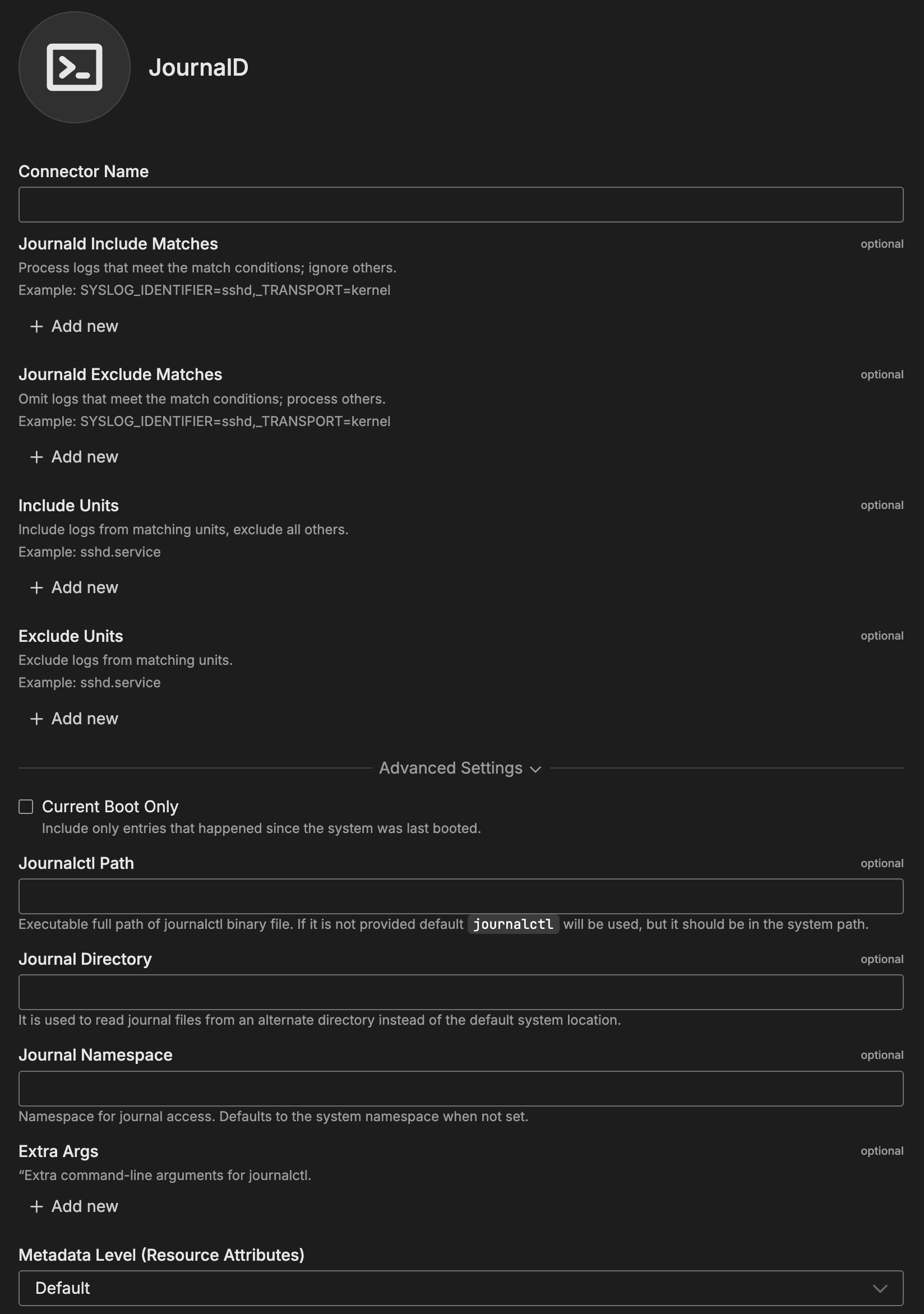Open the Metadata Level dropdown
This screenshot has height=1314, width=924.
point(460,1288)
